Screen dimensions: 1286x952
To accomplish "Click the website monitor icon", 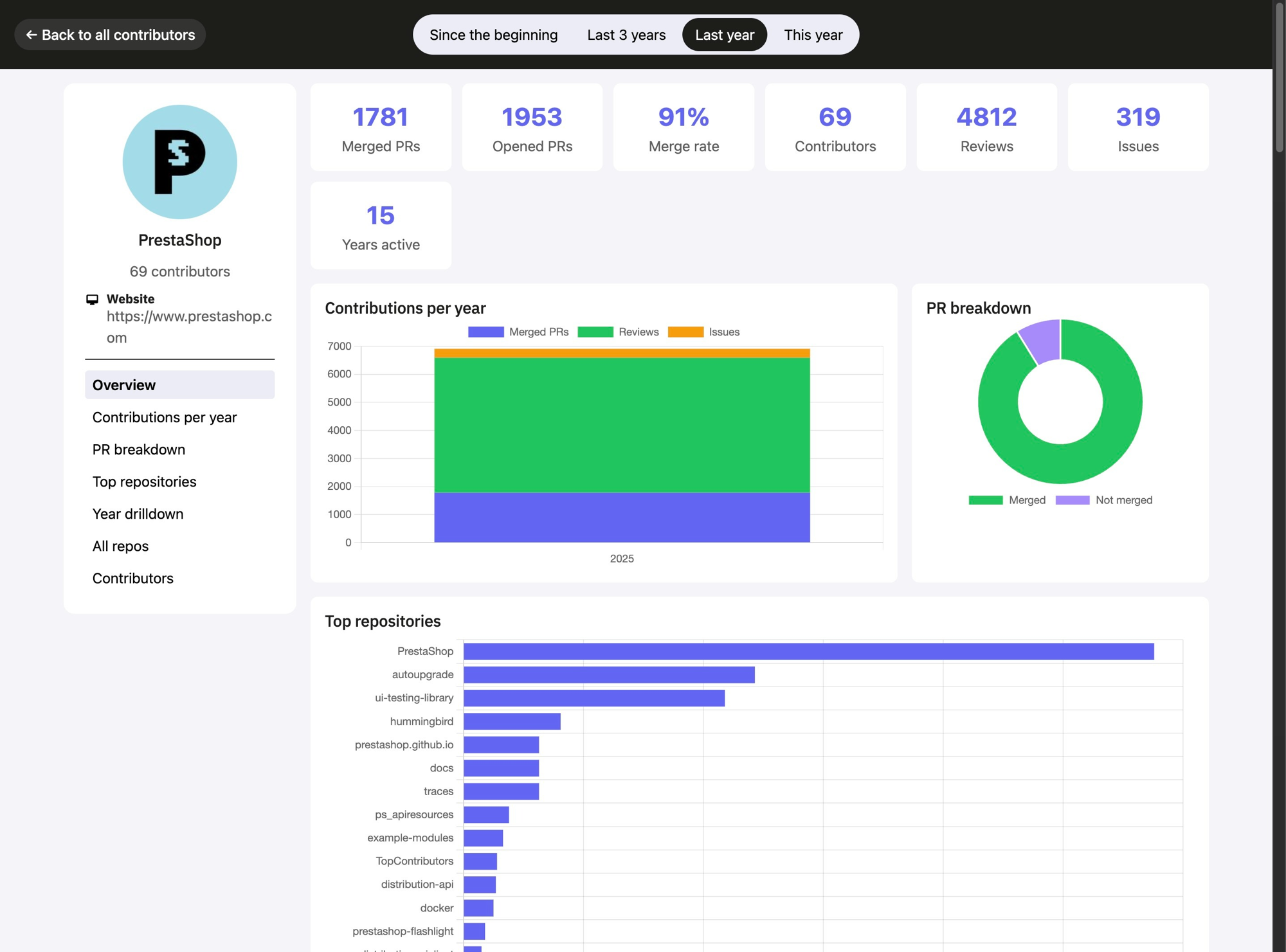I will coord(93,299).
